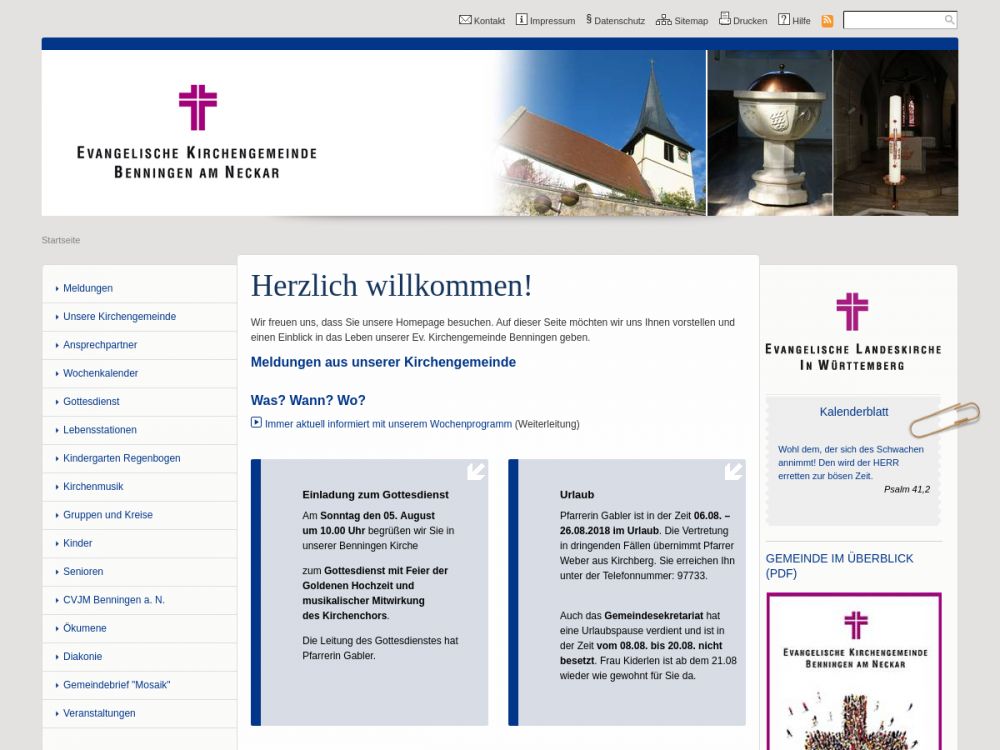Click the arrow icon on Gottesdienst card
This screenshot has width=1000, height=750.
point(476,471)
